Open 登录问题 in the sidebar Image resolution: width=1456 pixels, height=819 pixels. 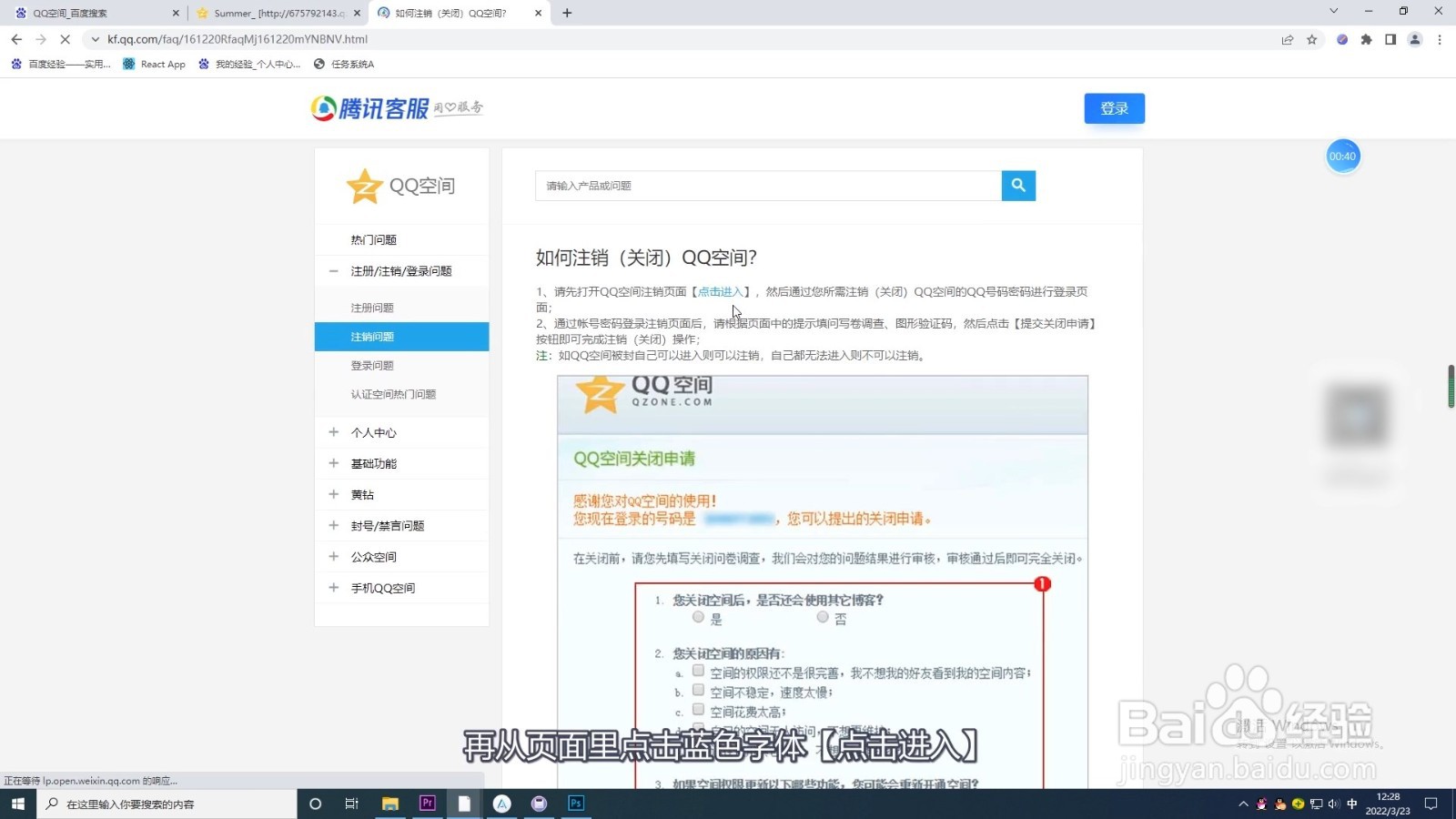[372, 366]
